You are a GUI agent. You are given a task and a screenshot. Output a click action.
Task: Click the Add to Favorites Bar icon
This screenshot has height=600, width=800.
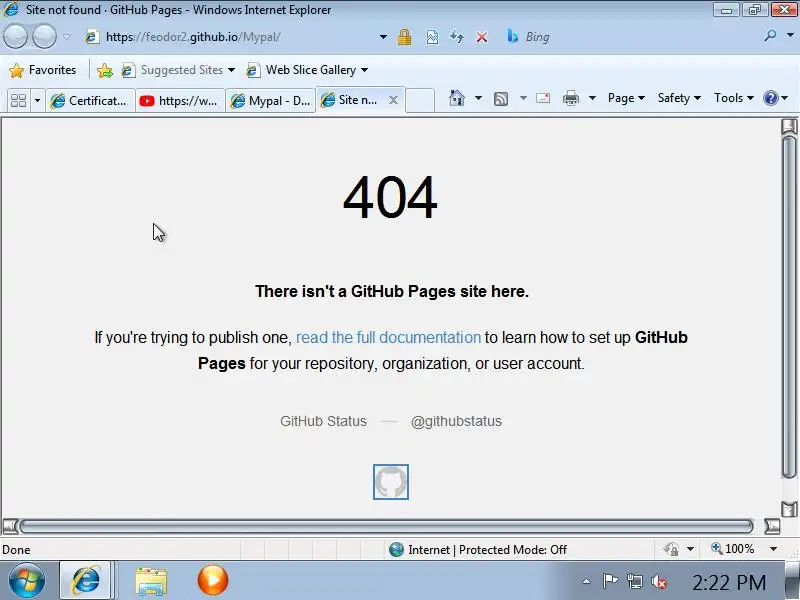105,70
